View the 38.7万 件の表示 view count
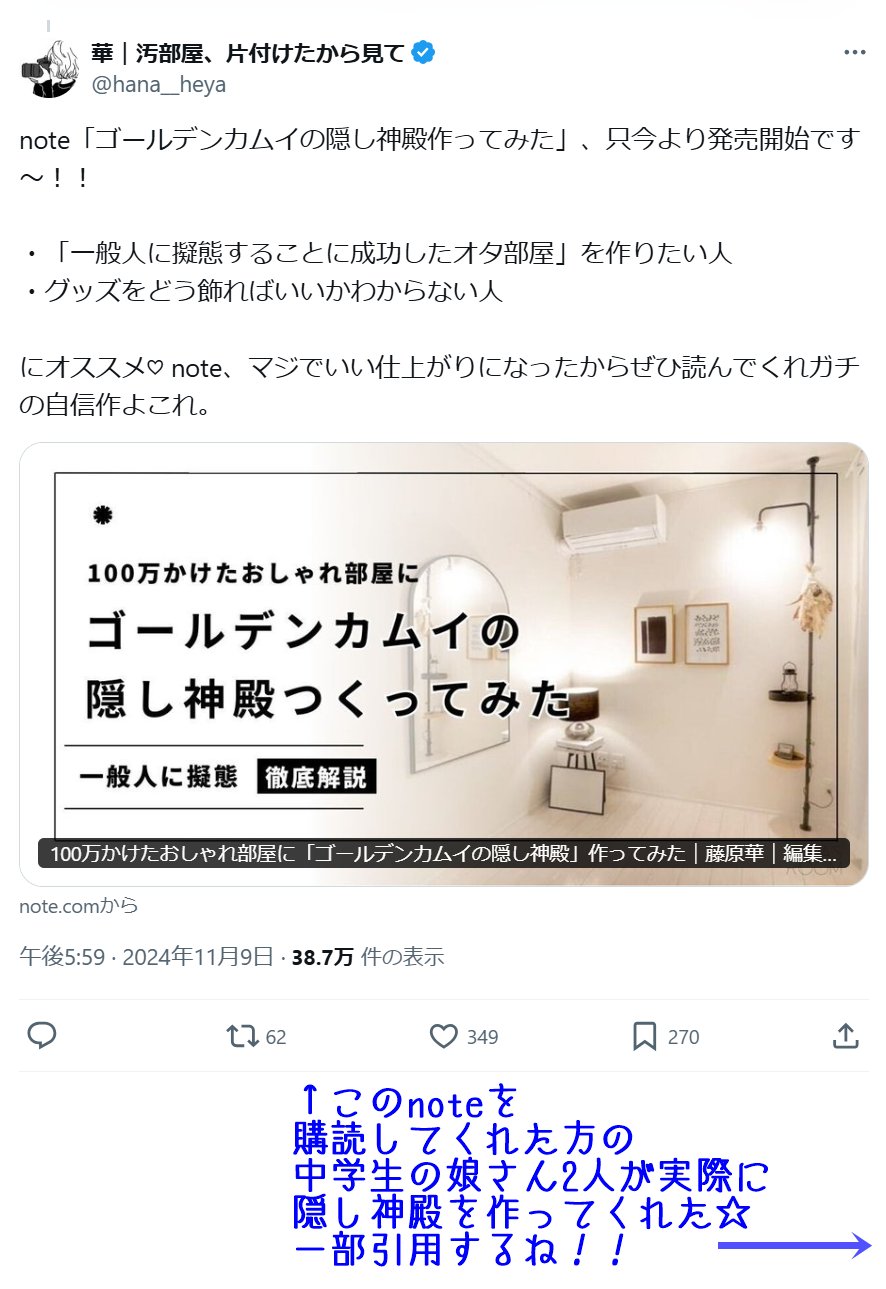 (368, 957)
